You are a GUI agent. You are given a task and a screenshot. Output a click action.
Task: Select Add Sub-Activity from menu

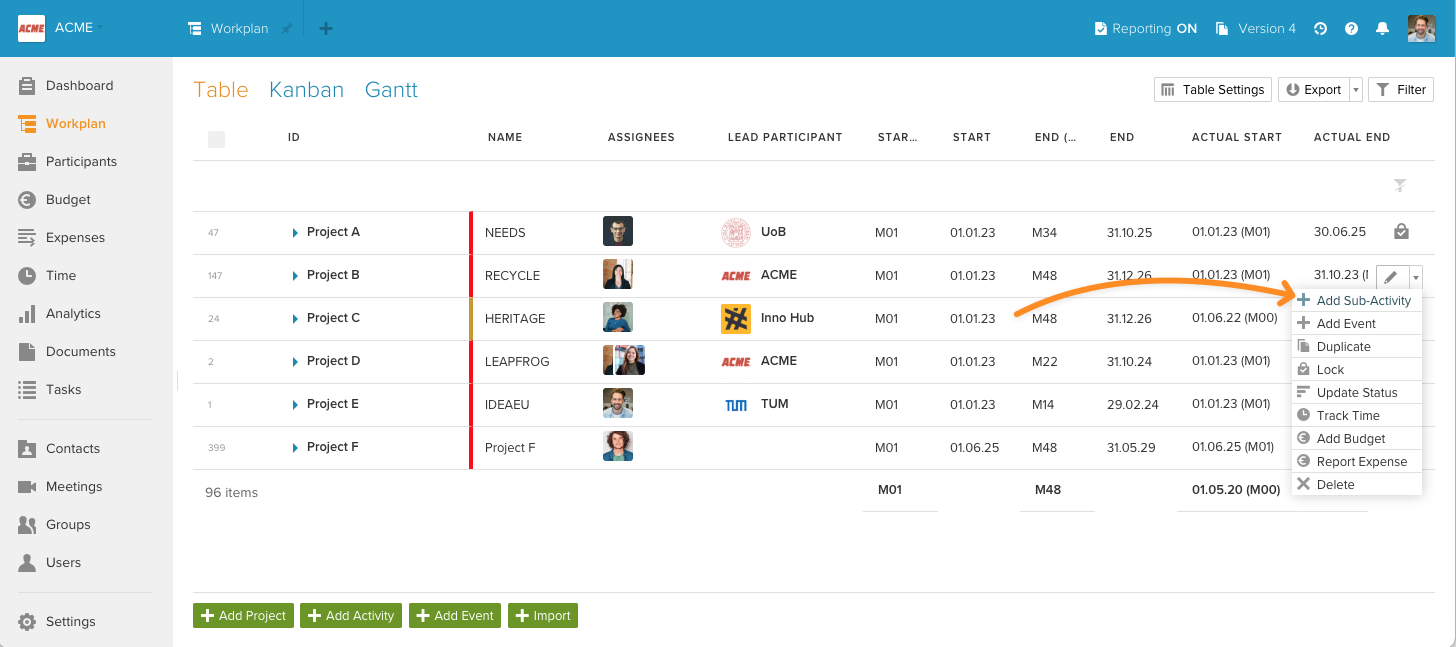(1357, 300)
